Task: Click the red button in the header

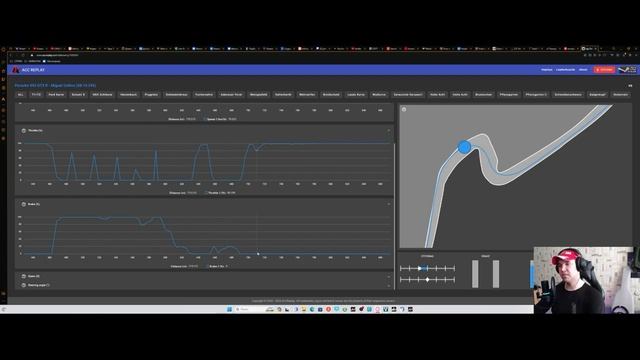Action: click(x=604, y=70)
